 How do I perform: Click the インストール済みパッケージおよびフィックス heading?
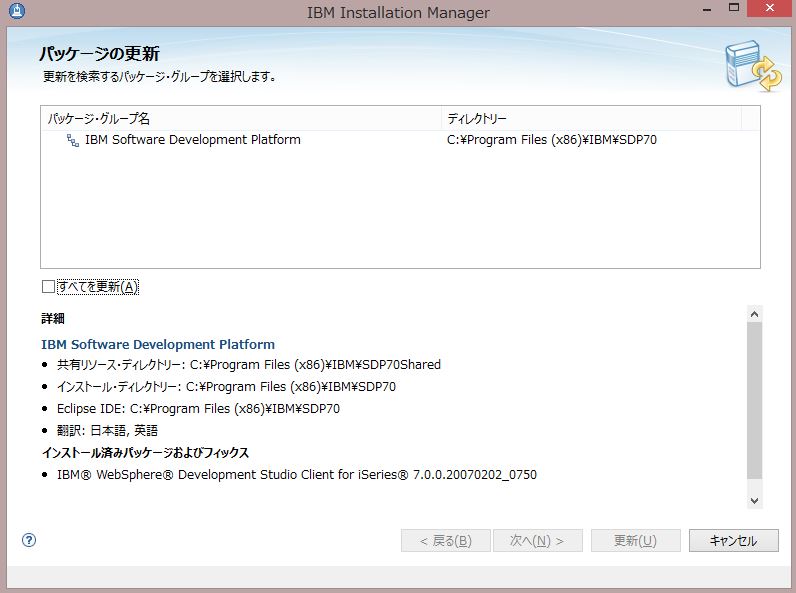pyautogui.click(x=145, y=452)
